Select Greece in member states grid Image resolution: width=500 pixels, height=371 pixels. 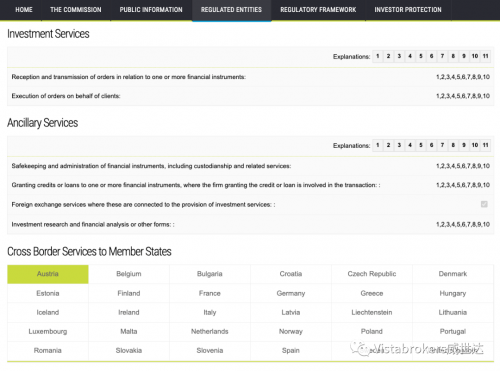coord(372,293)
